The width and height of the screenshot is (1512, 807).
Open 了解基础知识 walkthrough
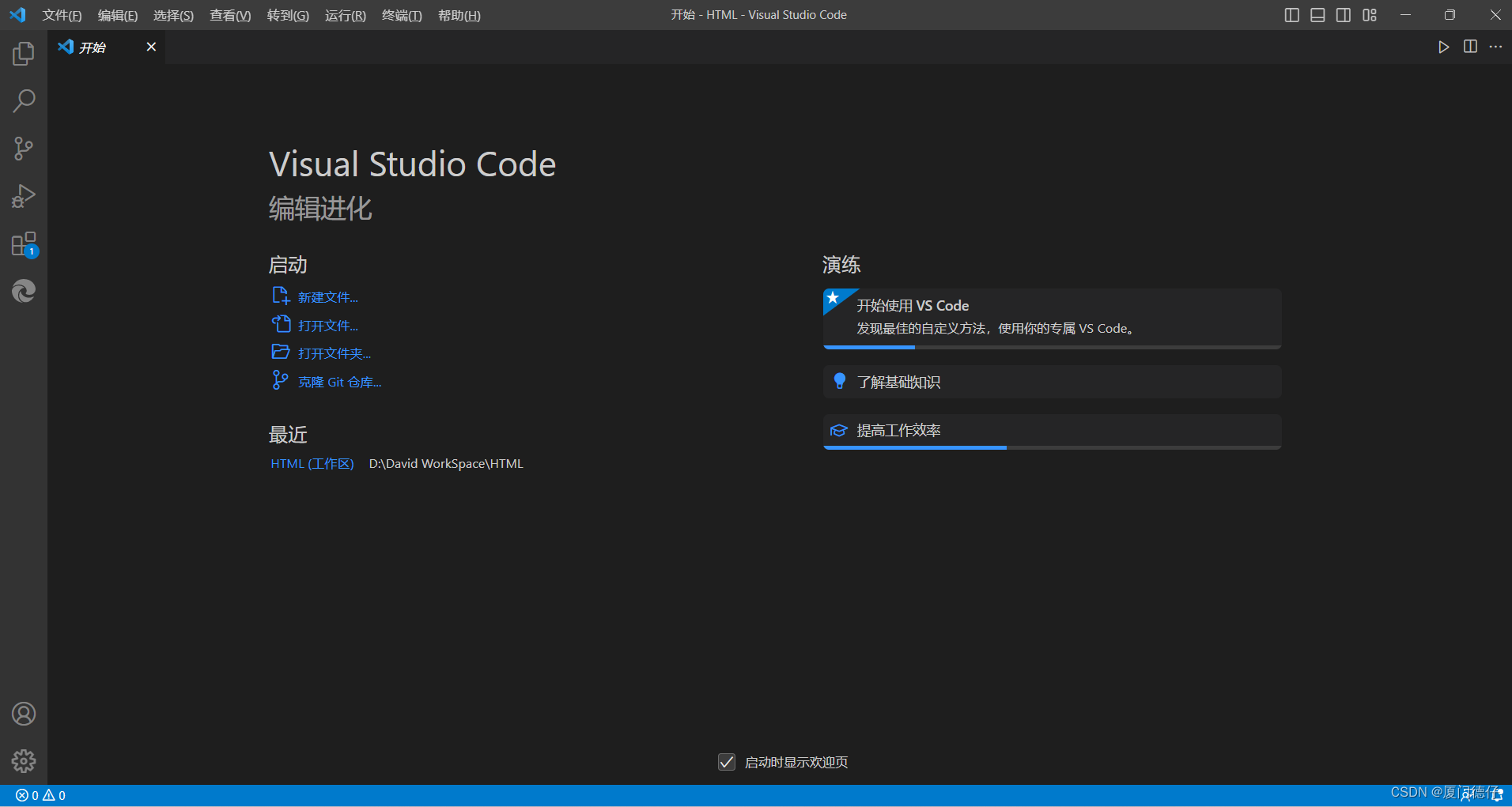pyautogui.click(x=1052, y=382)
